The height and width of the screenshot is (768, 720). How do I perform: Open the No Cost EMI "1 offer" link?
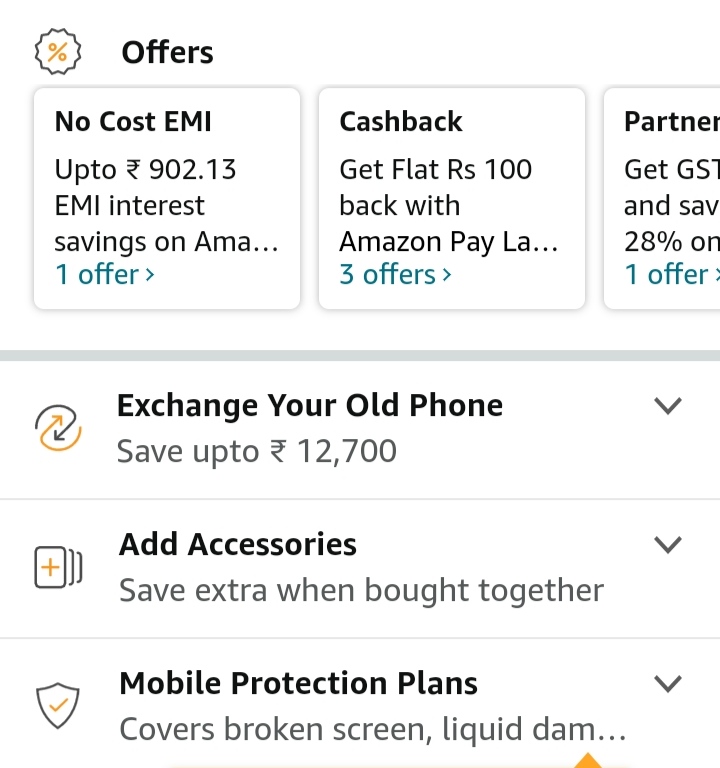pyautogui.click(x=105, y=274)
